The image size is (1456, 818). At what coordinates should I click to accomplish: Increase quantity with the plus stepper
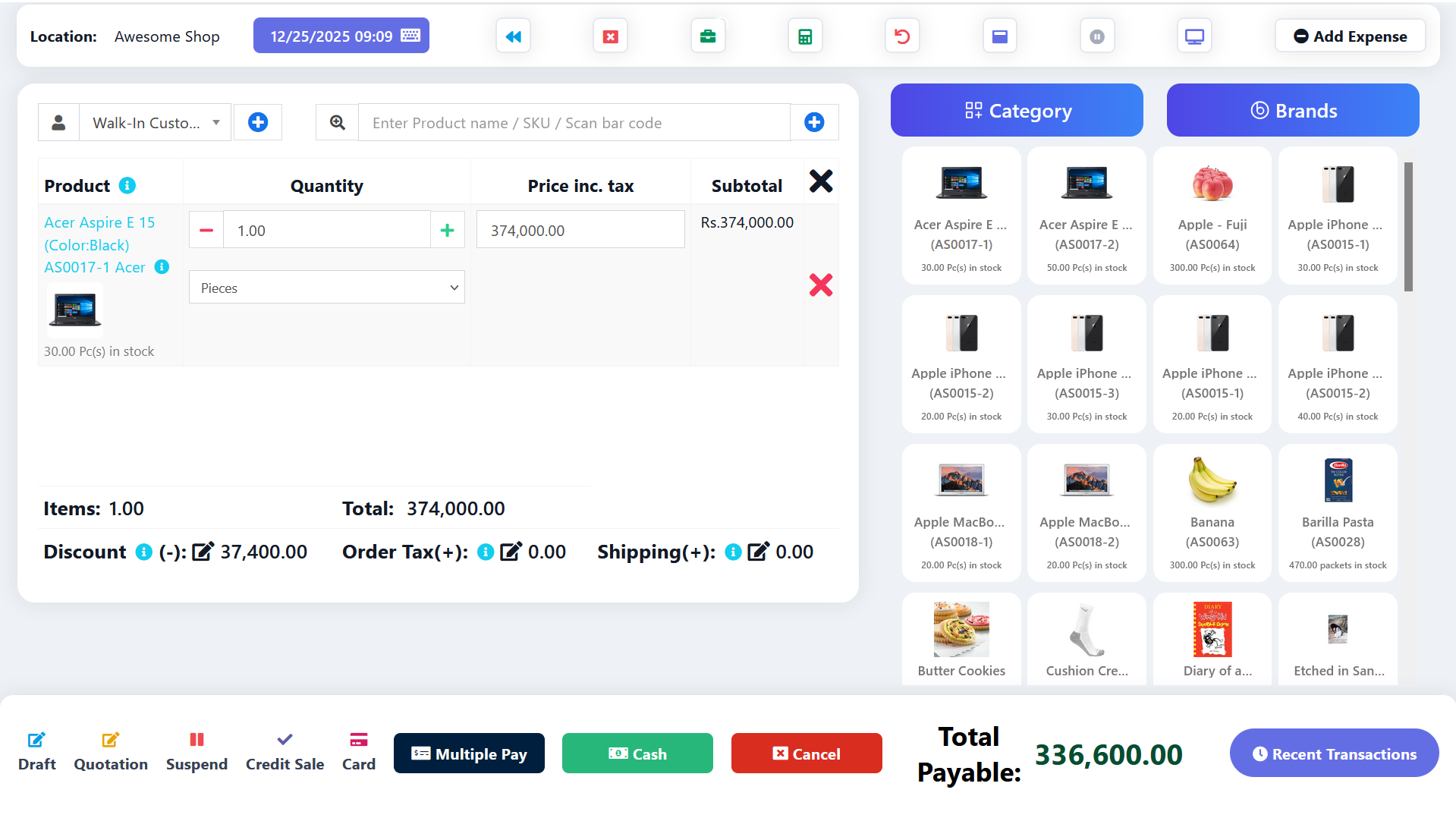(x=447, y=231)
